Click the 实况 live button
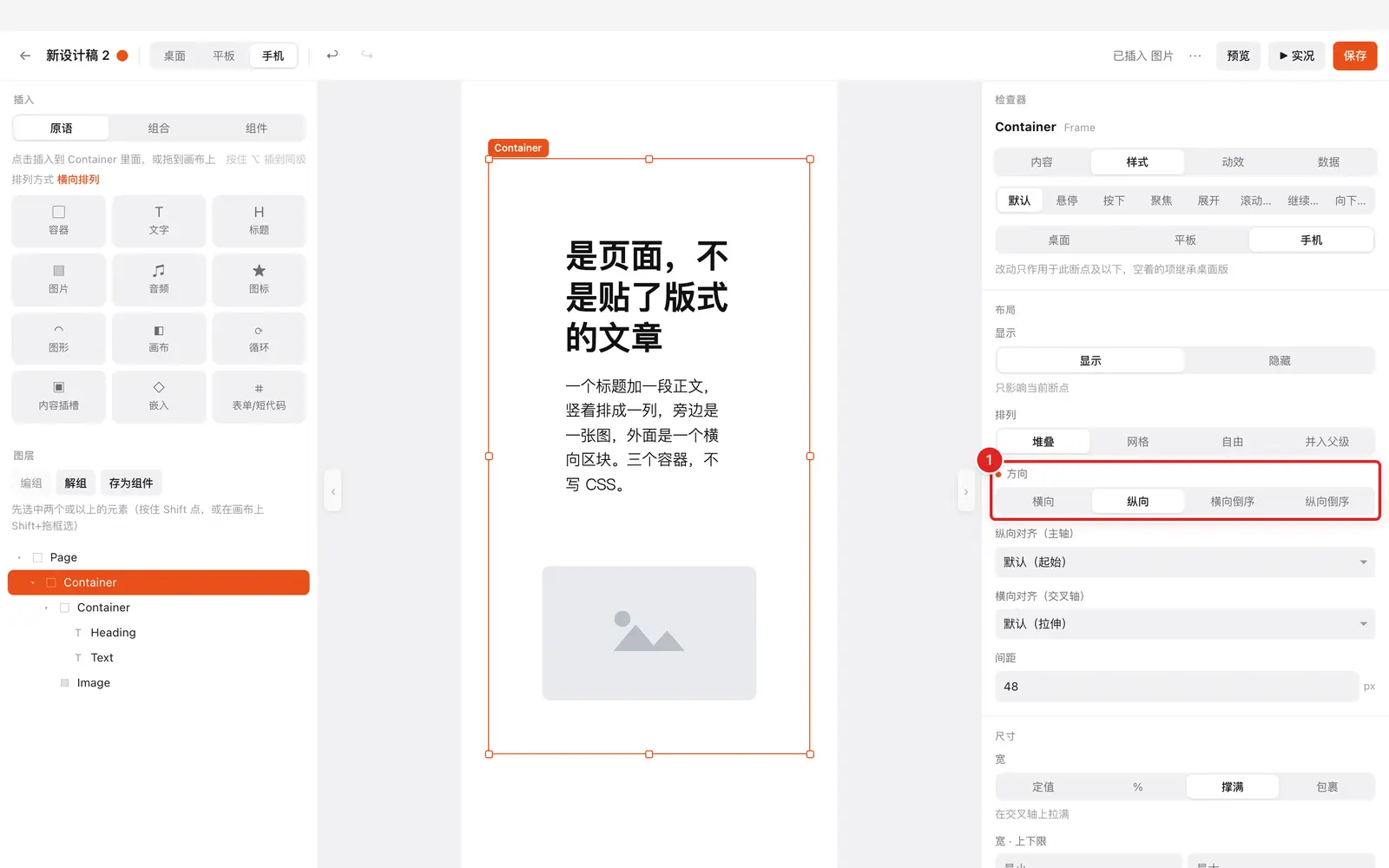Screen dimensions: 1389x868 (x=1297, y=56)
